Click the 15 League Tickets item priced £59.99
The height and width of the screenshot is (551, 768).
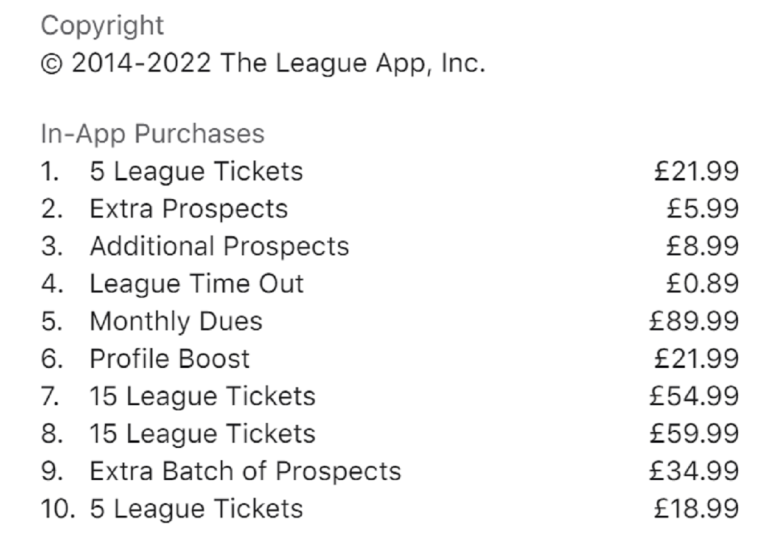point(202,434)
